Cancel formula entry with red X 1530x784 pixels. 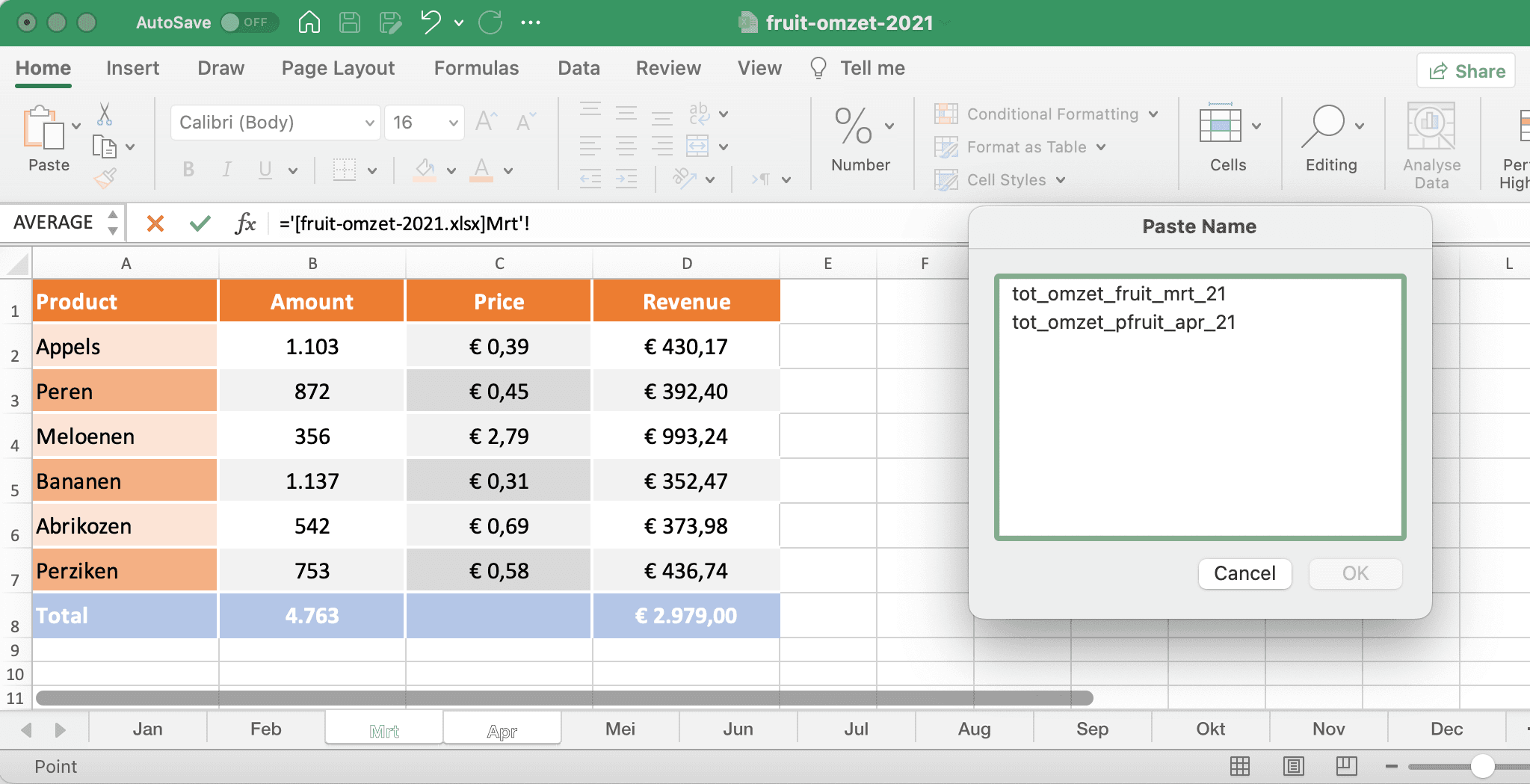coord(155,223)
